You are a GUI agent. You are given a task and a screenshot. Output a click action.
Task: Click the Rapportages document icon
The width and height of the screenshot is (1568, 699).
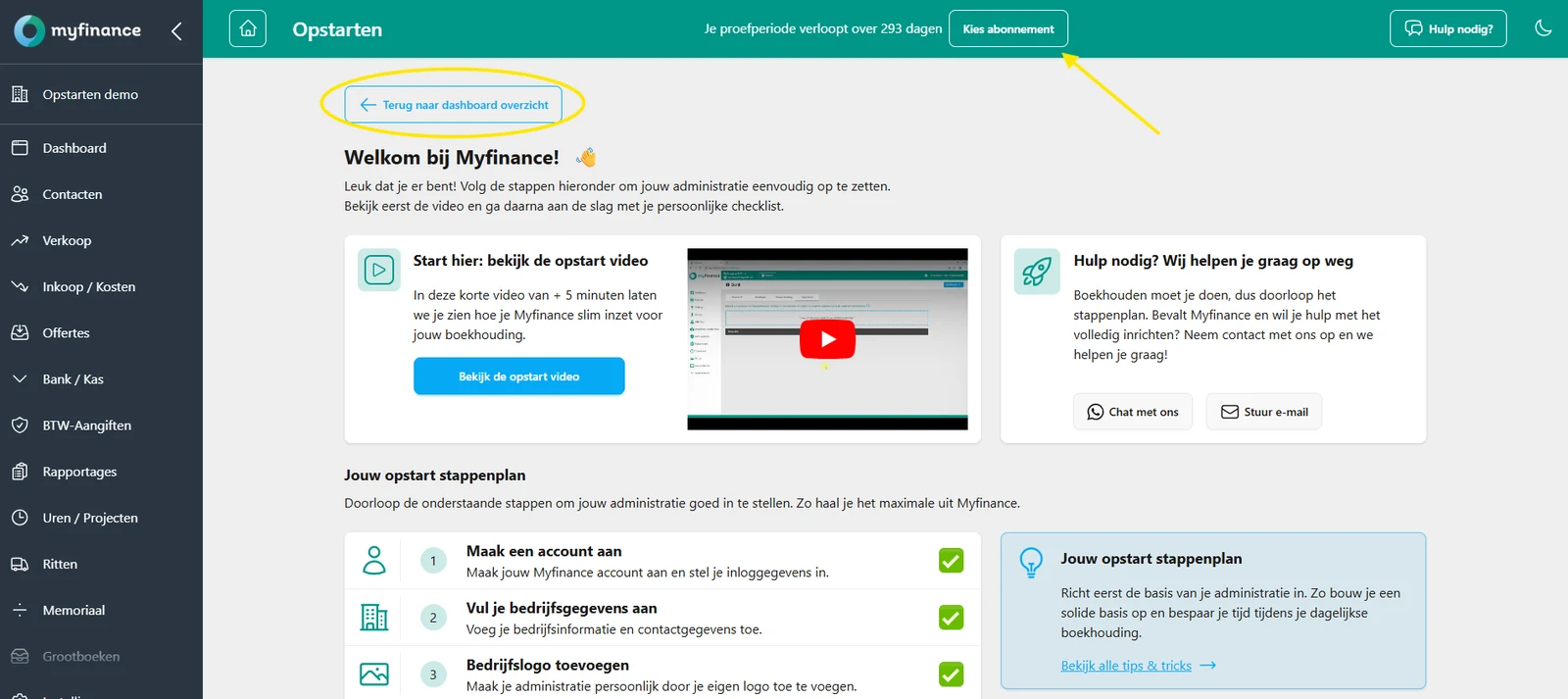point(20,471)
